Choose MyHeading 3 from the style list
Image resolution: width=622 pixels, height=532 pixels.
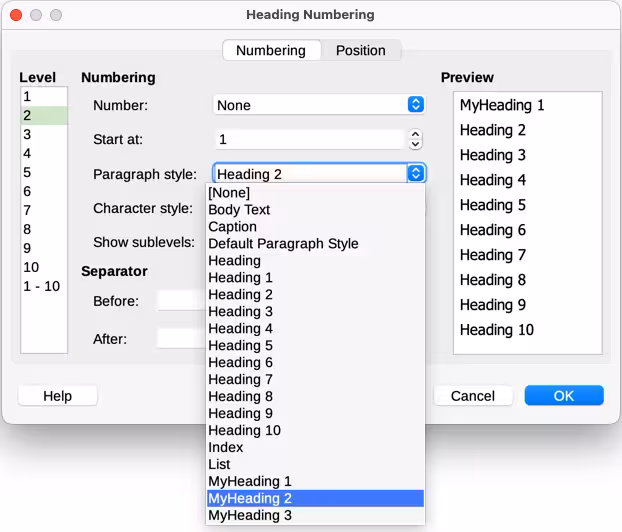[x=315, y=515]
